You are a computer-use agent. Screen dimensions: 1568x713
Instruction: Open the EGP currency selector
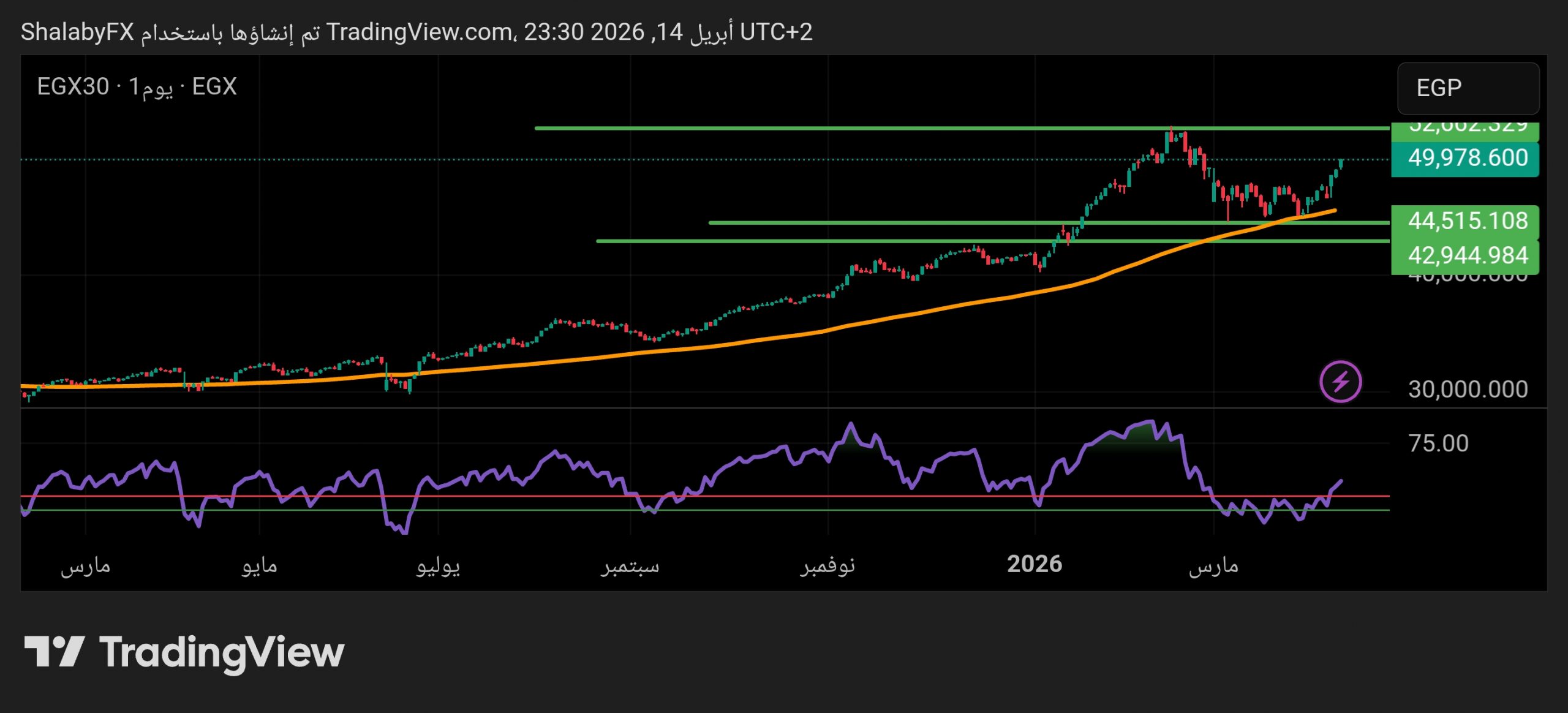coord(1468,88)
